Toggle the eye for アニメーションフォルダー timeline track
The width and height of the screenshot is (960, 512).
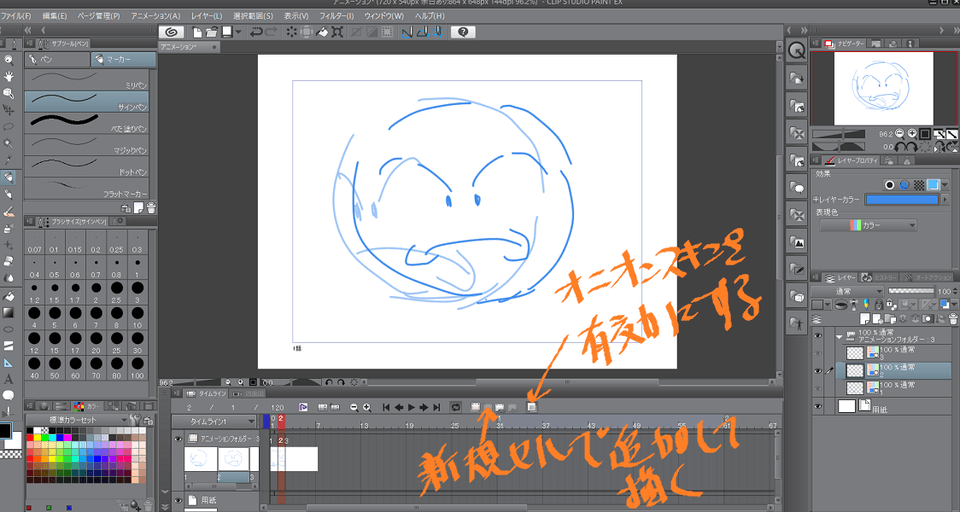point(179,439)
